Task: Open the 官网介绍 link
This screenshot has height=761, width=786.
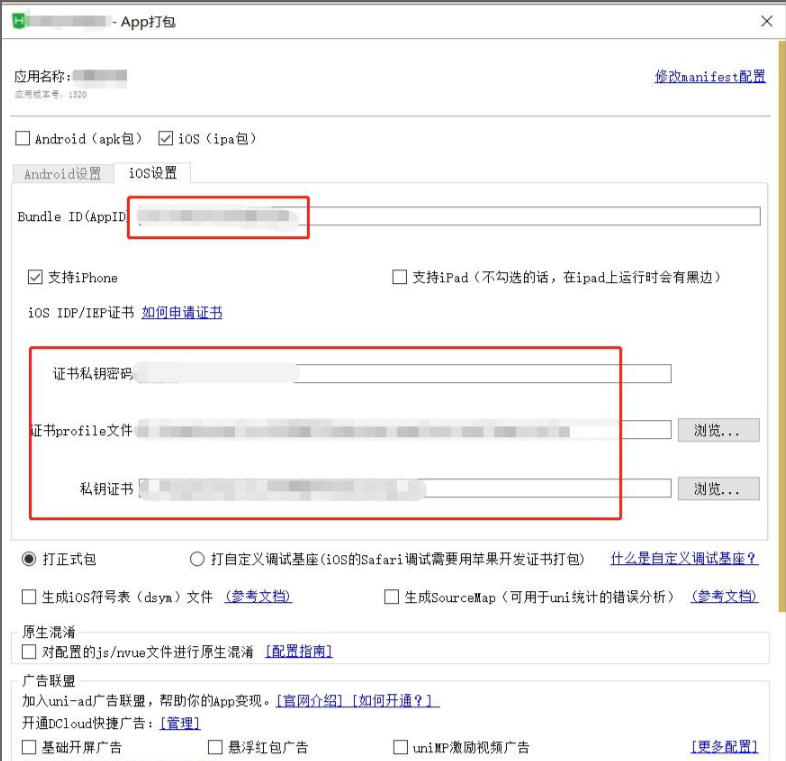Action: [x=309, y=700]
